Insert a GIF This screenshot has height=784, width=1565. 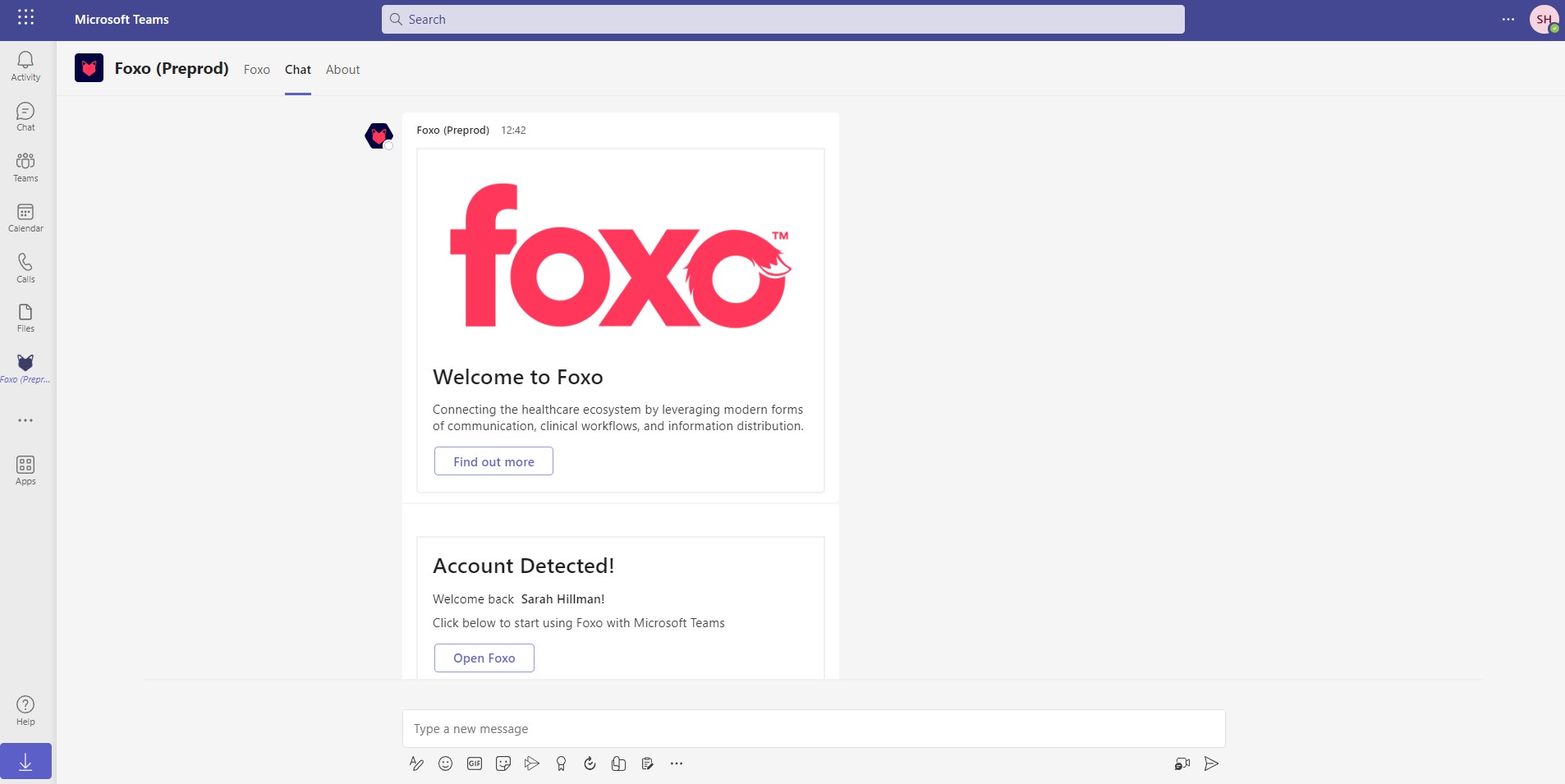click(x=475, y=763)
